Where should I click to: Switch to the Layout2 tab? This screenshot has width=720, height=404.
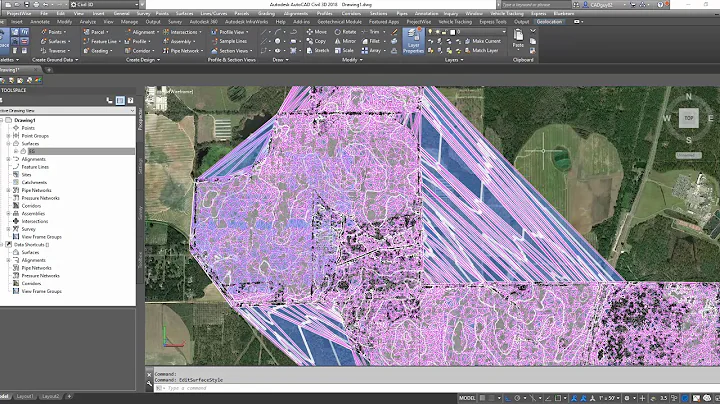tap(50, 396)
